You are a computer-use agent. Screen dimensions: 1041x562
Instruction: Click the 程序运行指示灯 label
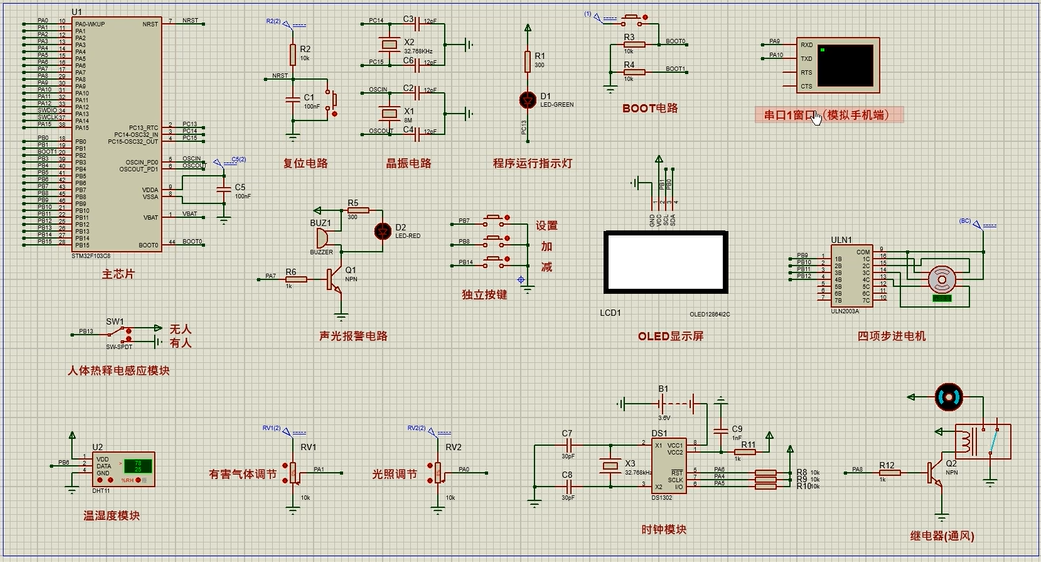point(532,163)
